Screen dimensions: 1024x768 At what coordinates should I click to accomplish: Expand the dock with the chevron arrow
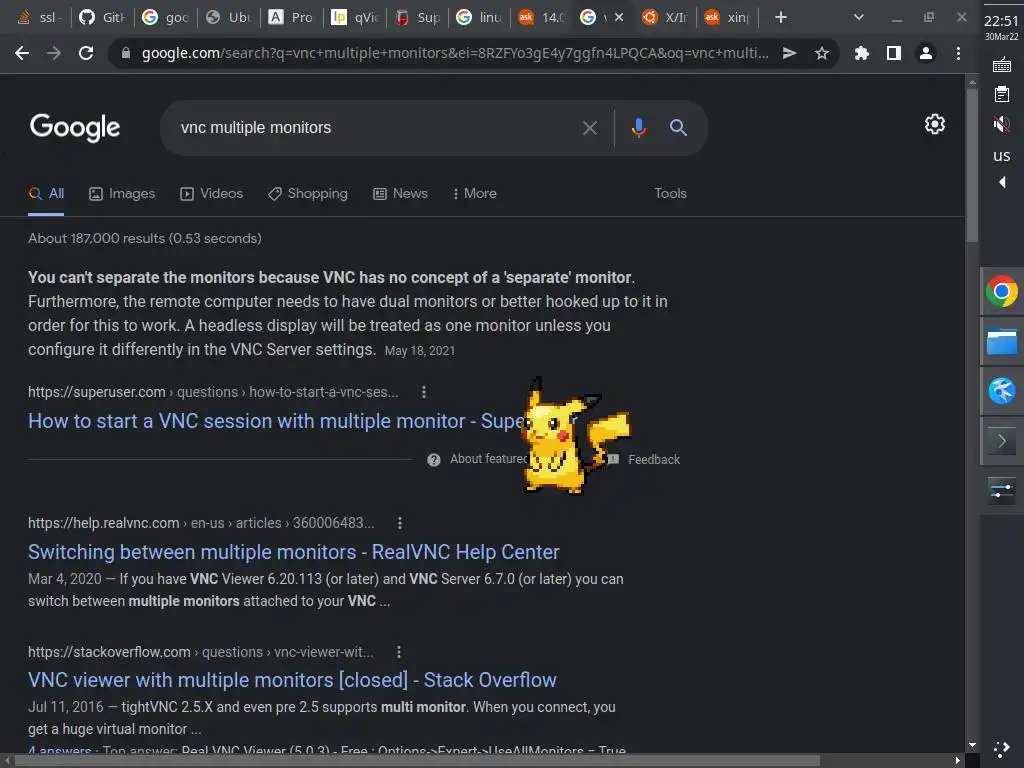point(1002,441)
